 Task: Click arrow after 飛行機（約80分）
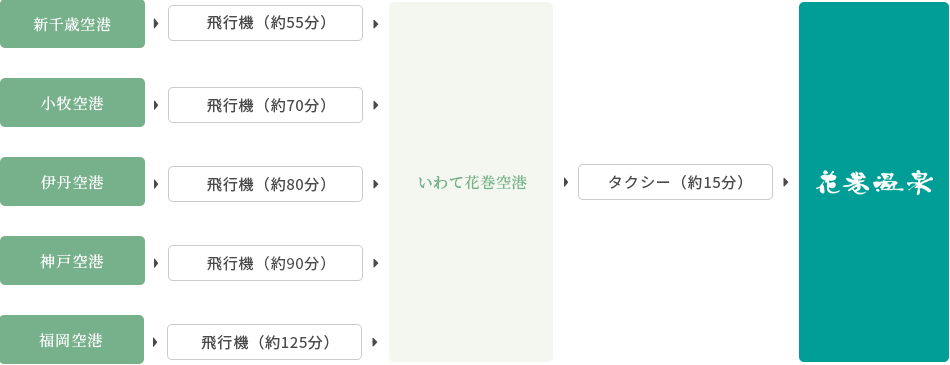(376, 184)
